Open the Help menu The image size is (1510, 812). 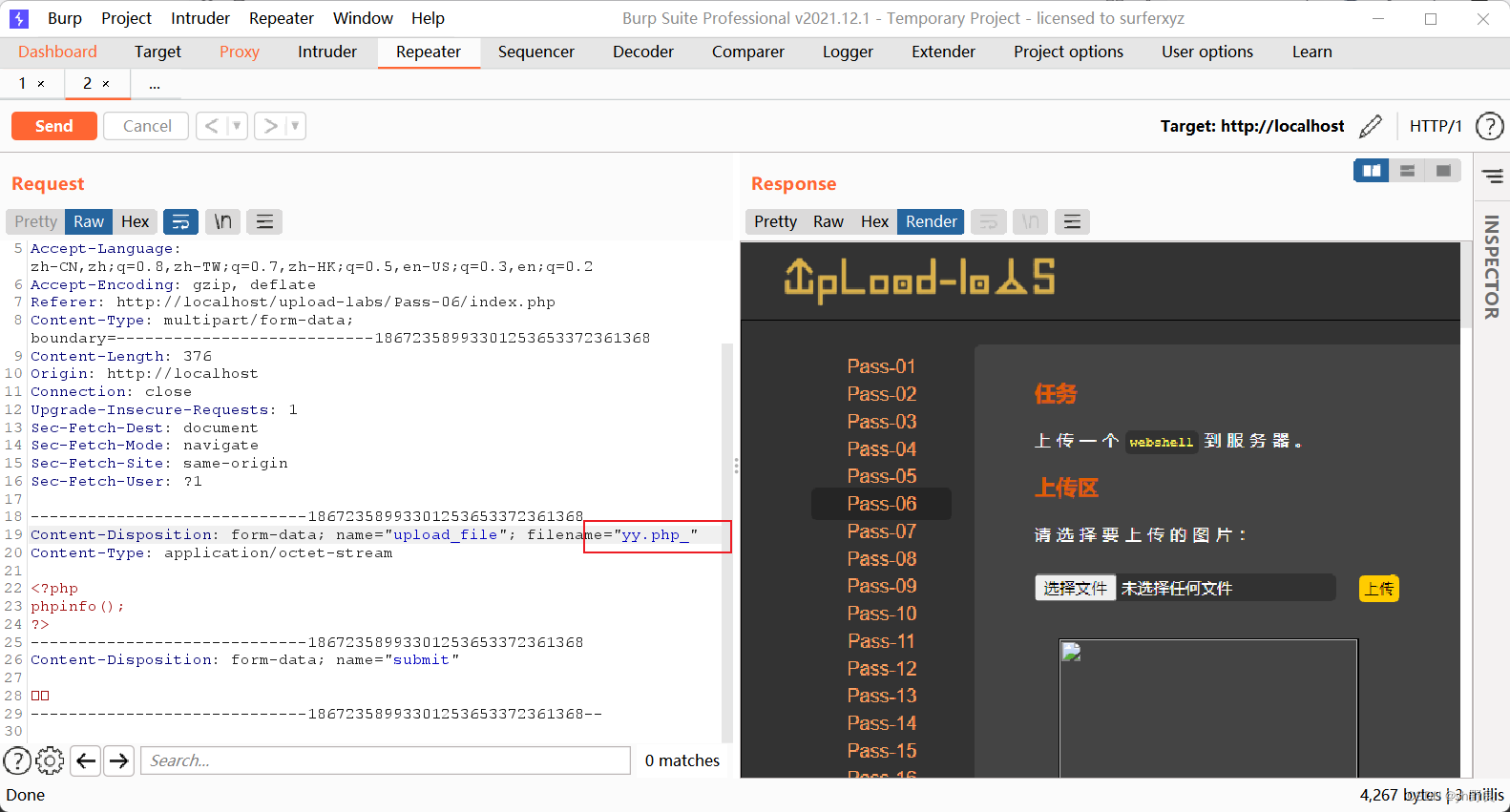(428, 18)
